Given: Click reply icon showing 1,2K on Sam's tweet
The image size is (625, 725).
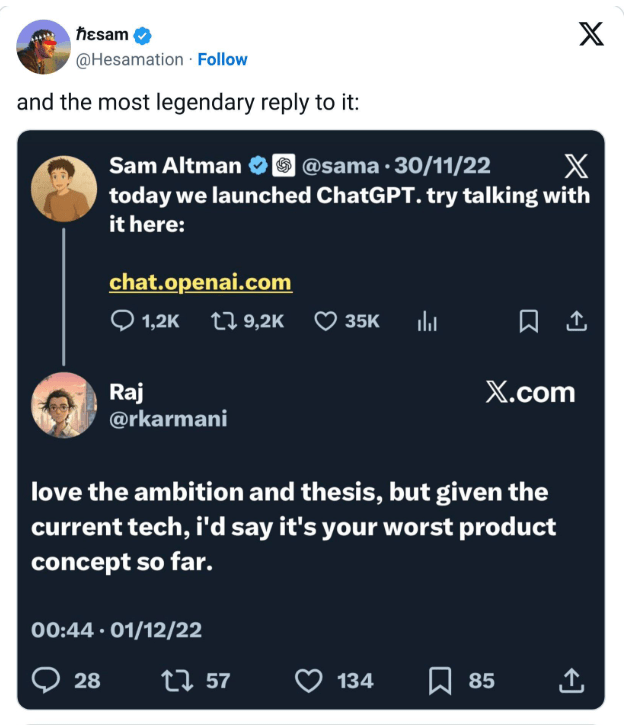Looking at the screenshot, I should click(121, 321).
